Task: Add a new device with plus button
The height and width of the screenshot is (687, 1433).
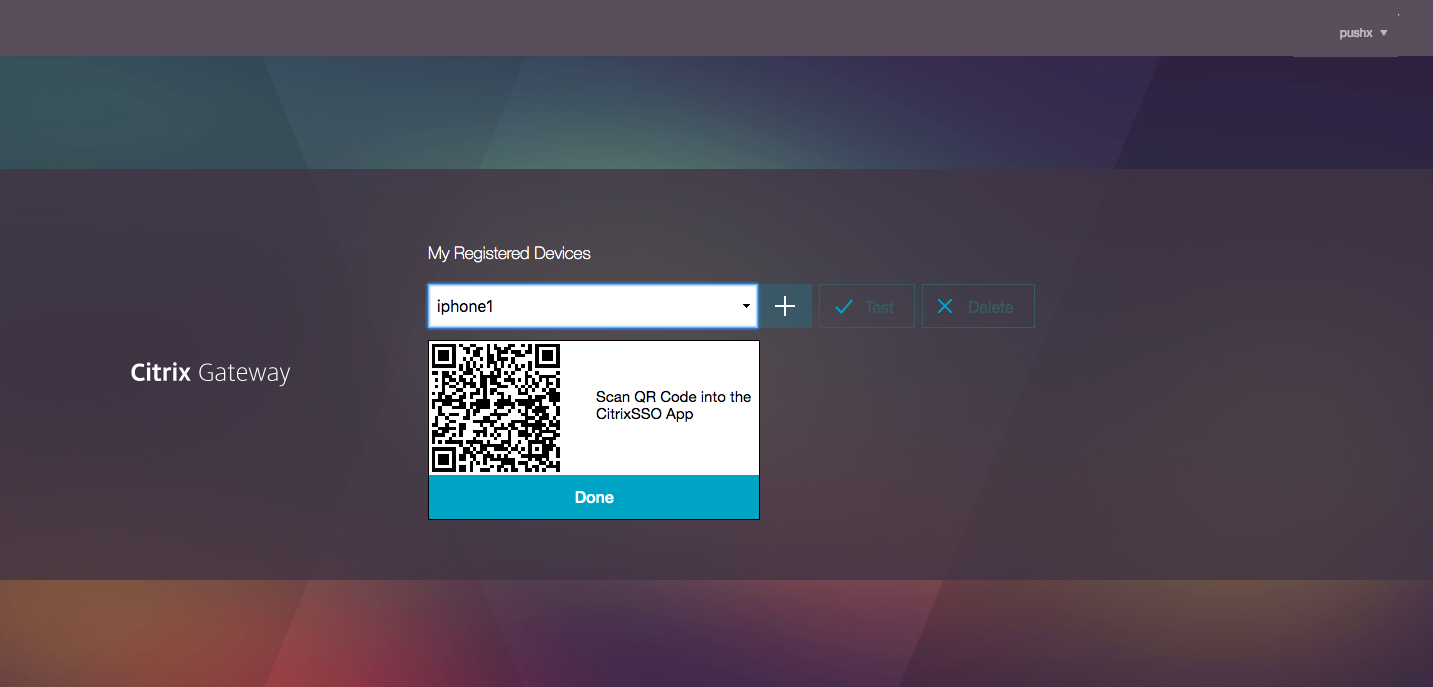Action: click(x=785, y=306)
